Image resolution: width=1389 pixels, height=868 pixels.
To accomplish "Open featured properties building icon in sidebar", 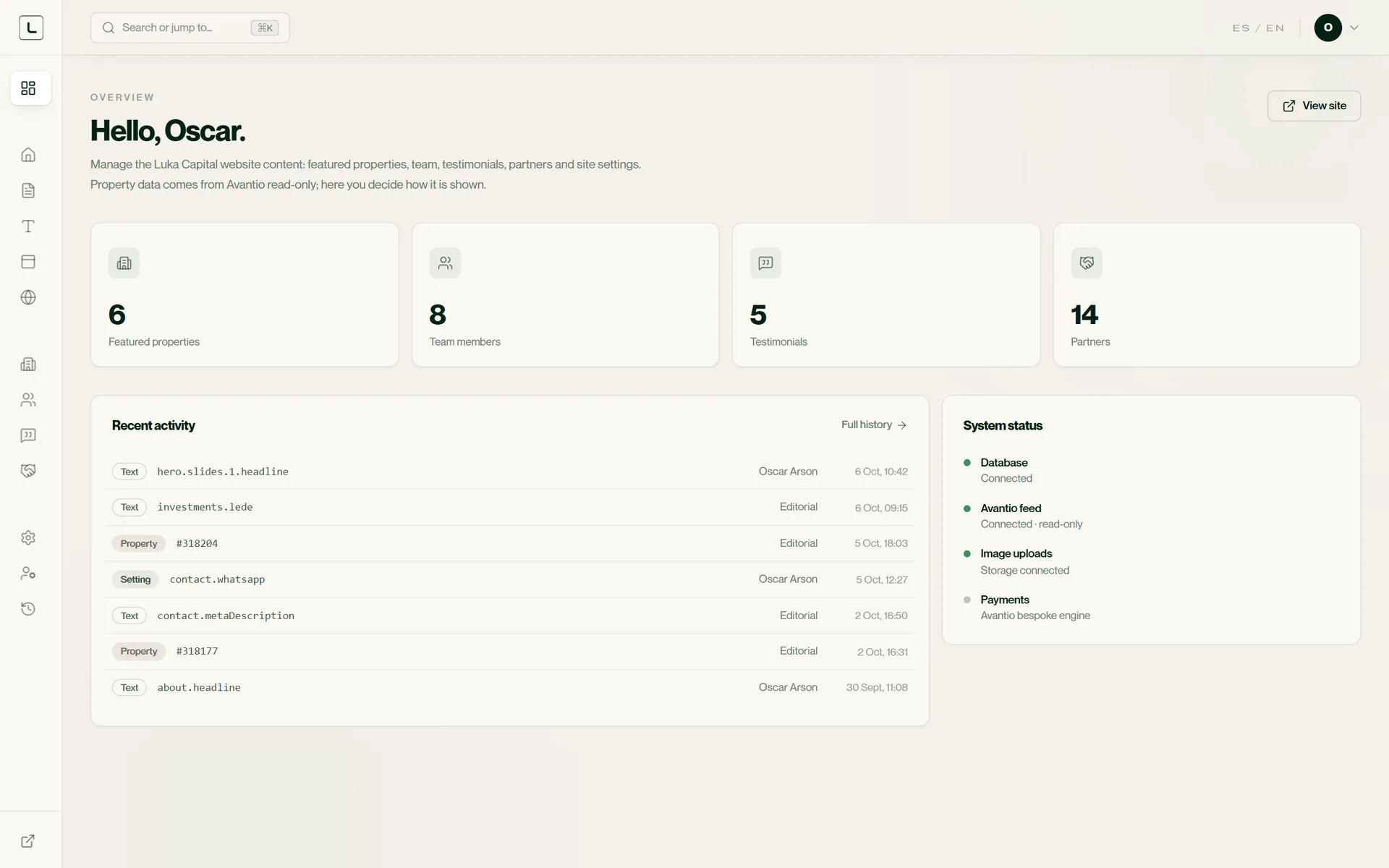I will (x=28, y=364).
